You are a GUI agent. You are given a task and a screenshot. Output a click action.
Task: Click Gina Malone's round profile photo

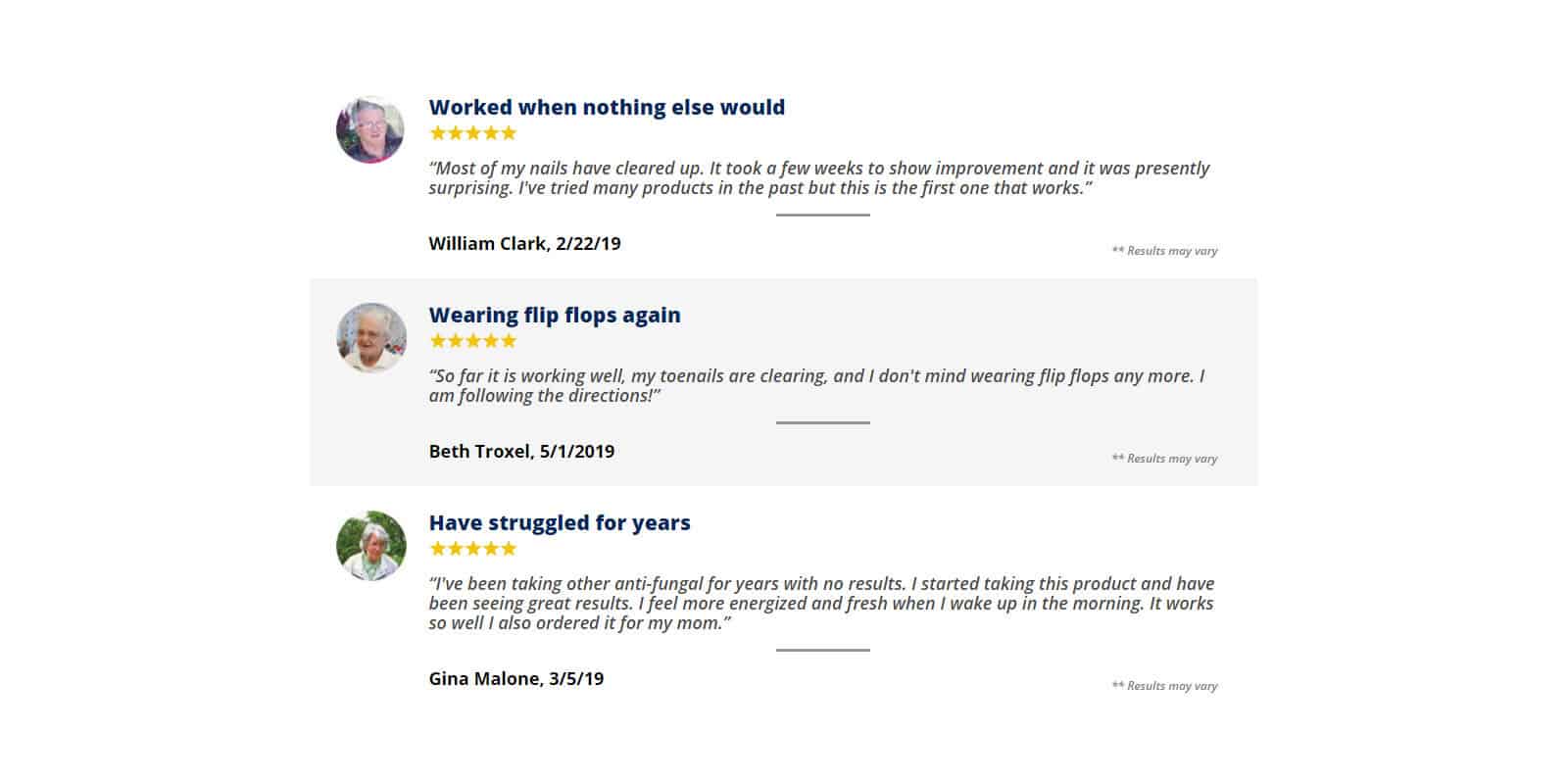pyautogui.click(x=370, y=545)
